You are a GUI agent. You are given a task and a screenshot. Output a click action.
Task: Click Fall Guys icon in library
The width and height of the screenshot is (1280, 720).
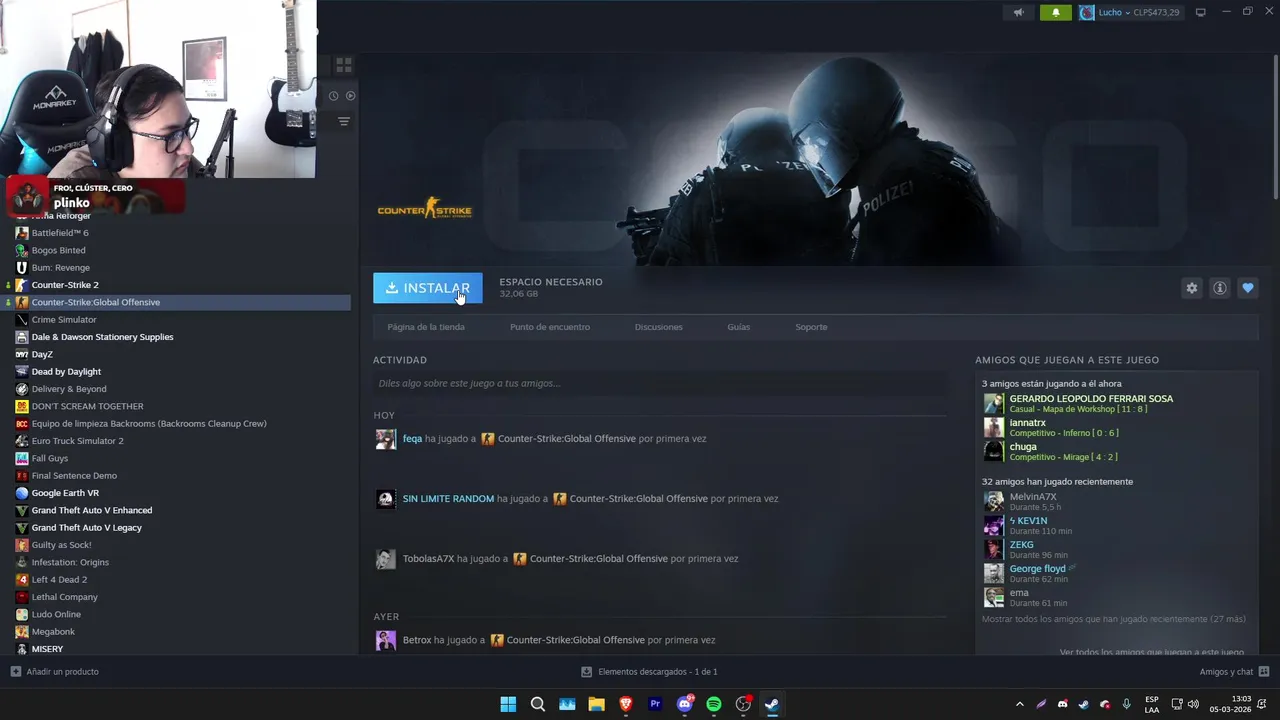[22, 458]
